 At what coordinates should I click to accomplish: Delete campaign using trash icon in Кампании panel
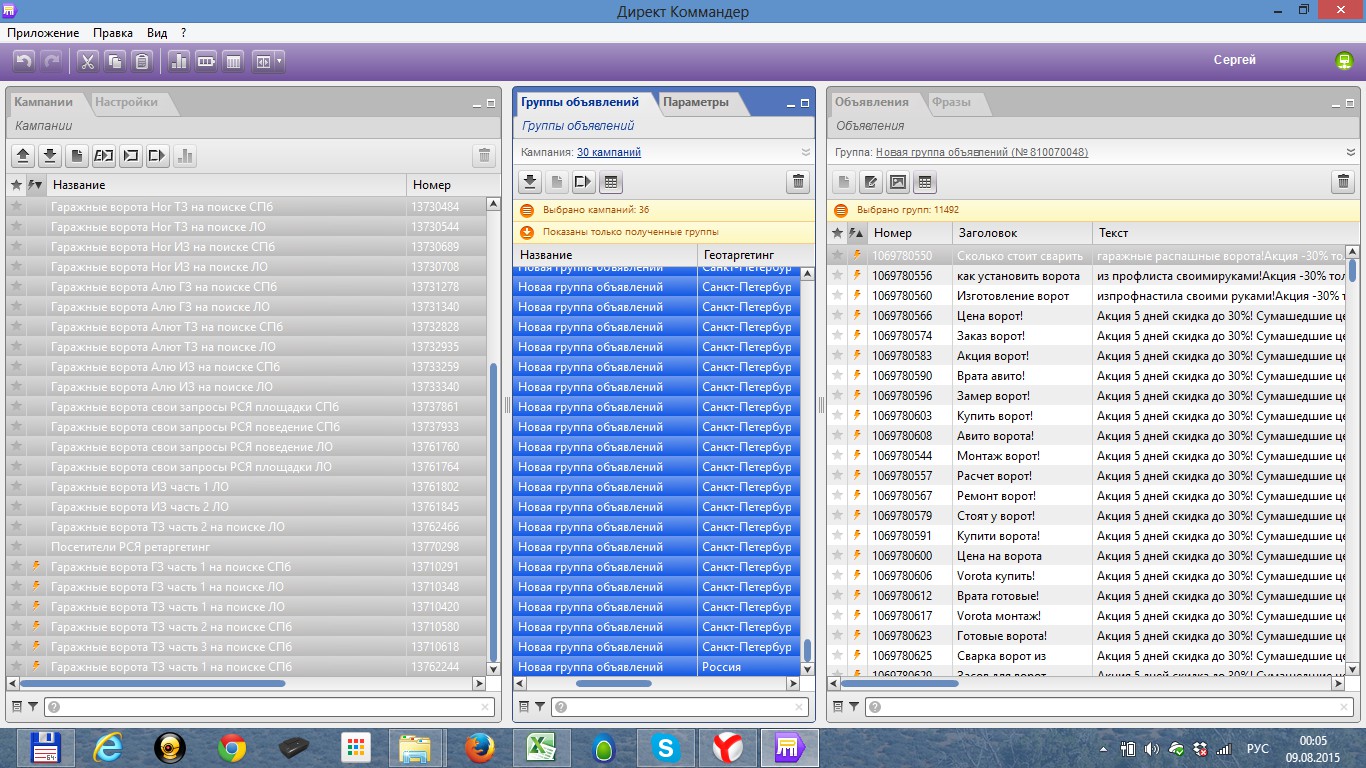[x=484, y=156]
